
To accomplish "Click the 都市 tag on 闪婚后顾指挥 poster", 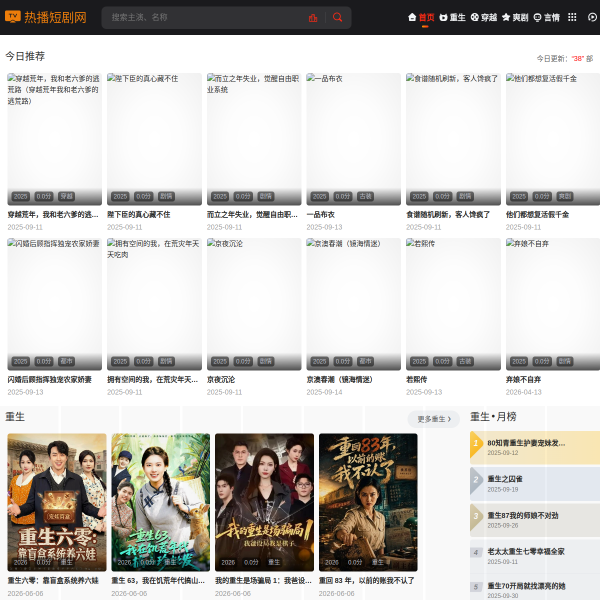I will [x=66, y=361].
